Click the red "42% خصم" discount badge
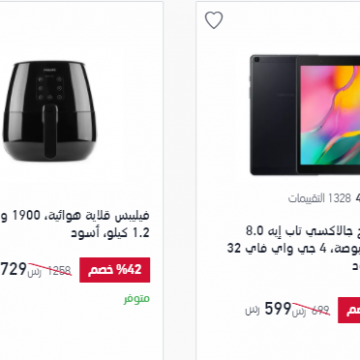Screen dimensions: 360x360 [115, 270]
